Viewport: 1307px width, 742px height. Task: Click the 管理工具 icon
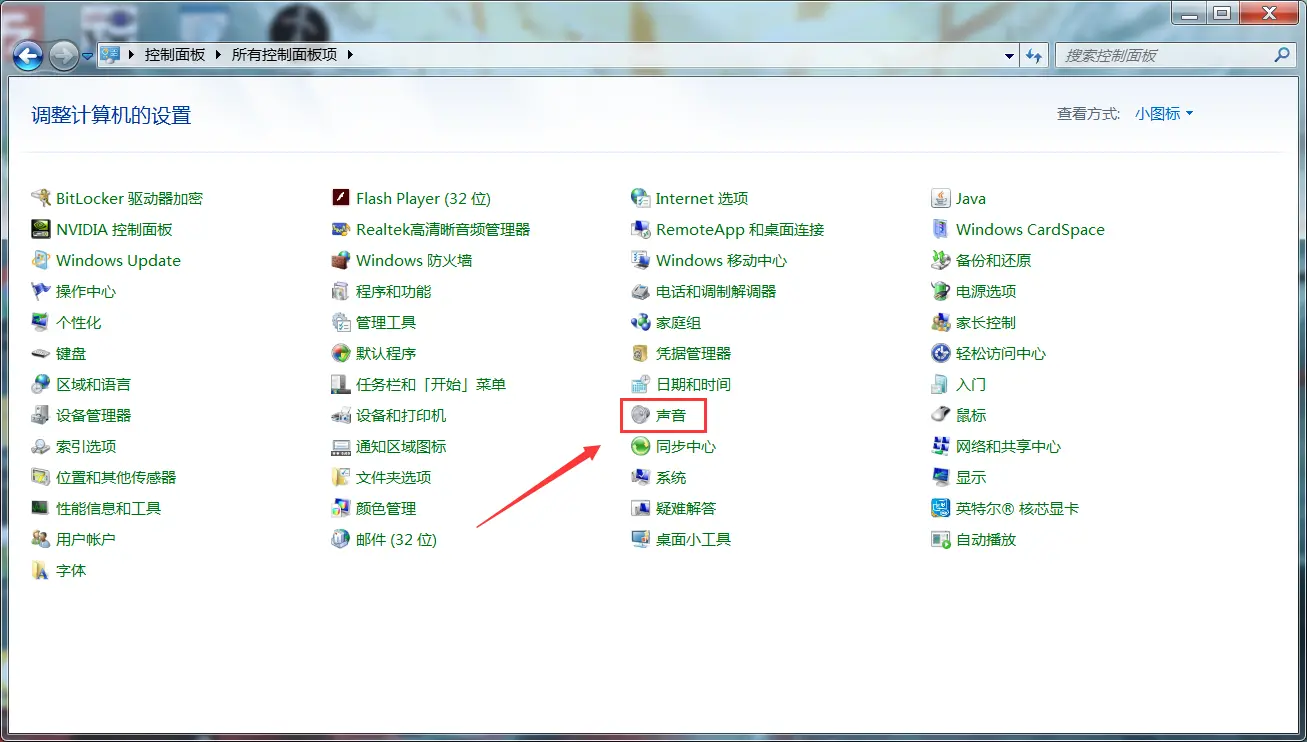pyautogui.click(x=340, y=322)
